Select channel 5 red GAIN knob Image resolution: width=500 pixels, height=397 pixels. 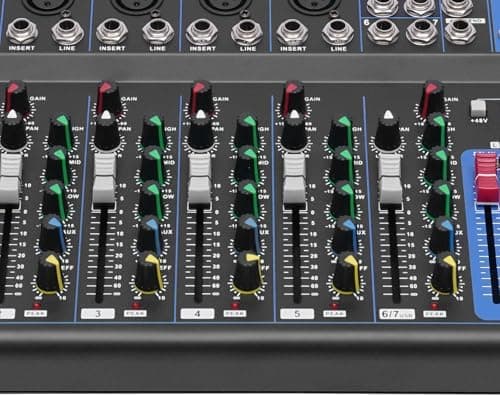click(x=293, y=98)
